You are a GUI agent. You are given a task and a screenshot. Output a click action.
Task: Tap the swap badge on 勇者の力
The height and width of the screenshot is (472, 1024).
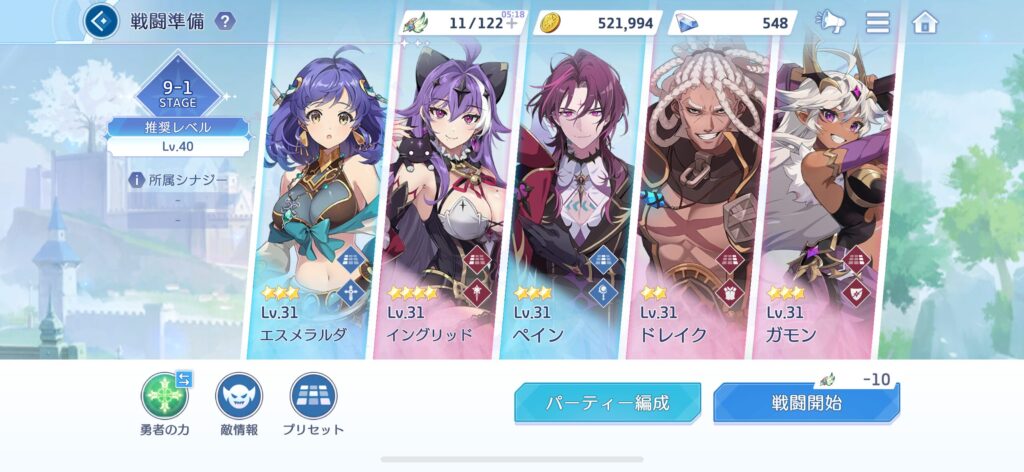184,379
